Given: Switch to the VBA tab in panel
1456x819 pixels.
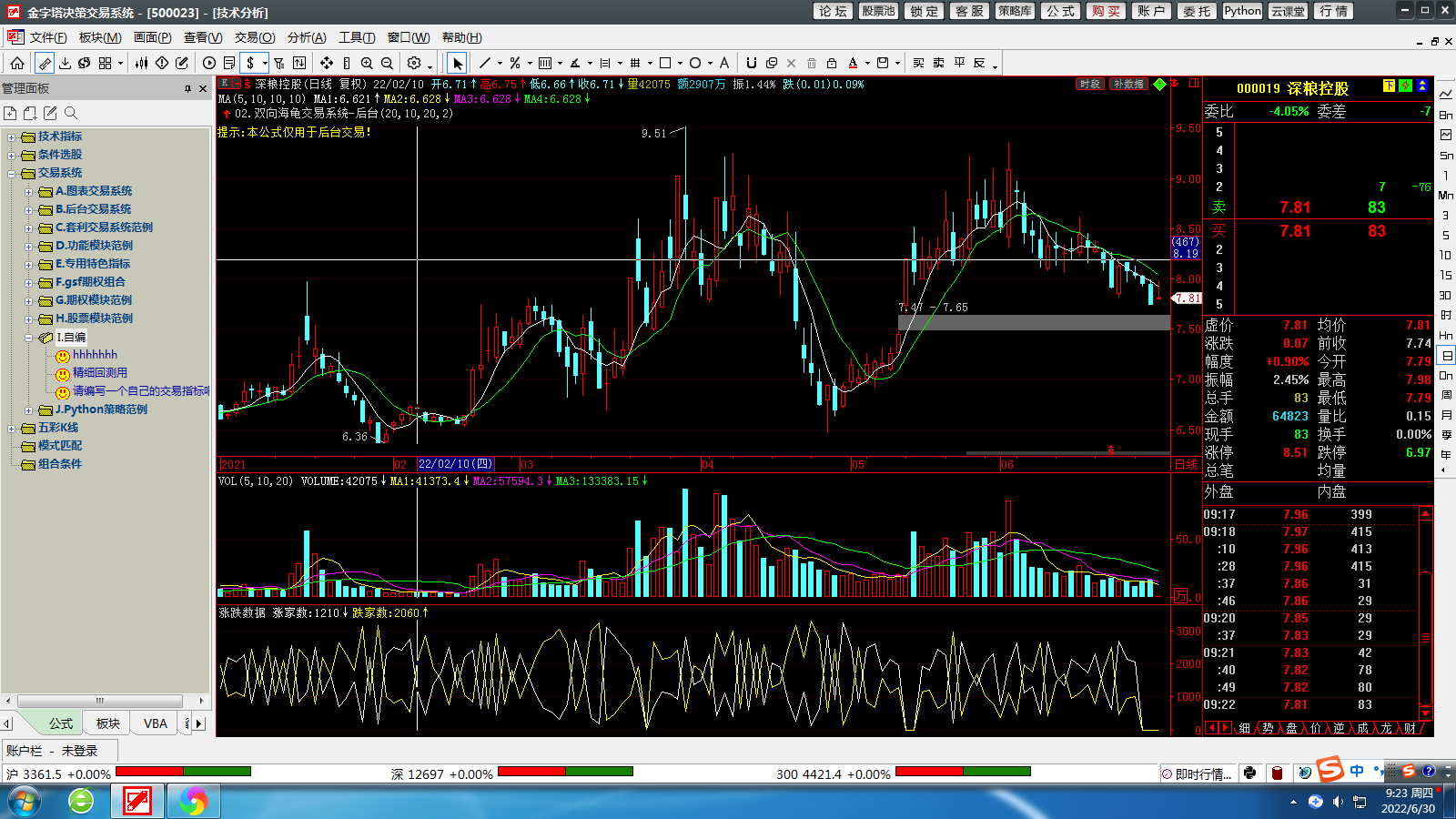Looking at the screenshot, I should pyautogui.click(x=156, y=723).
